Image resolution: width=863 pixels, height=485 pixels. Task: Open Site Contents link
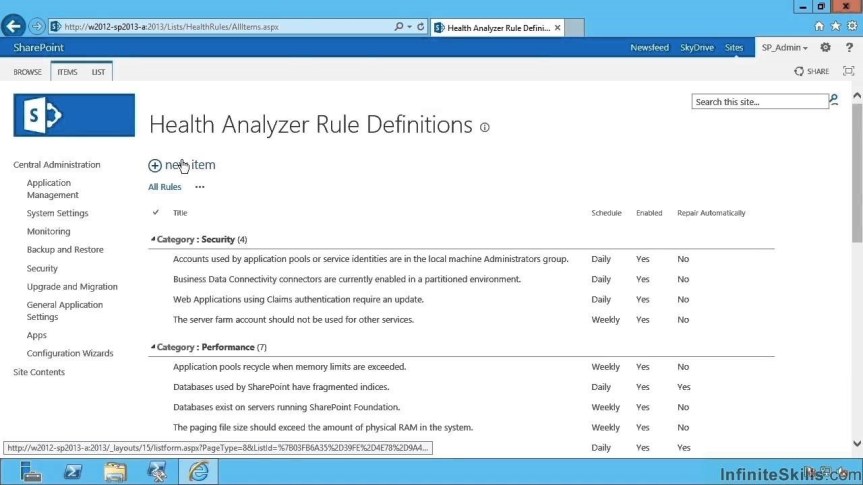coord(39,372)
